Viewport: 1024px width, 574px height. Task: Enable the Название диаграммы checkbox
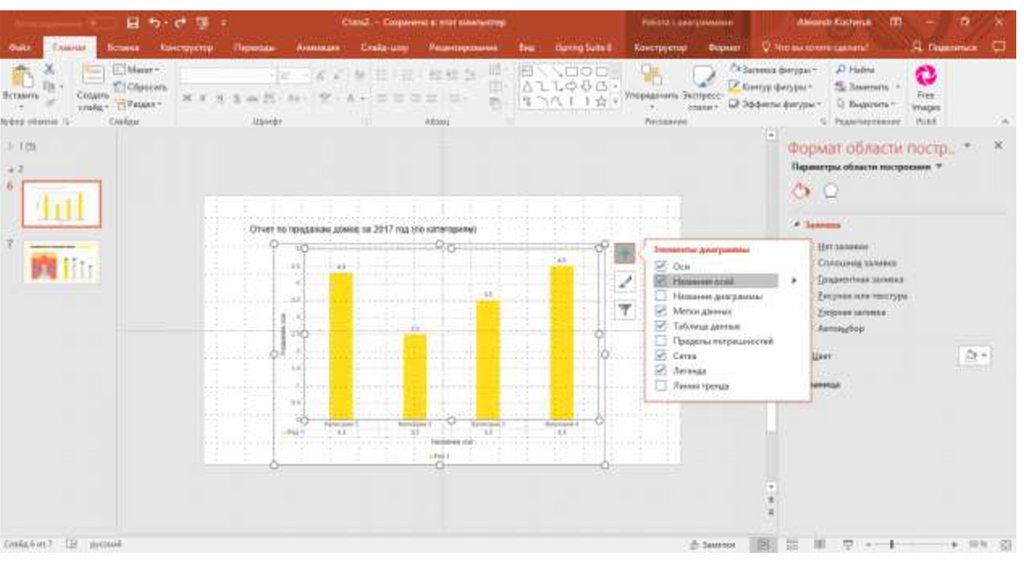click(x=660, y=296)
